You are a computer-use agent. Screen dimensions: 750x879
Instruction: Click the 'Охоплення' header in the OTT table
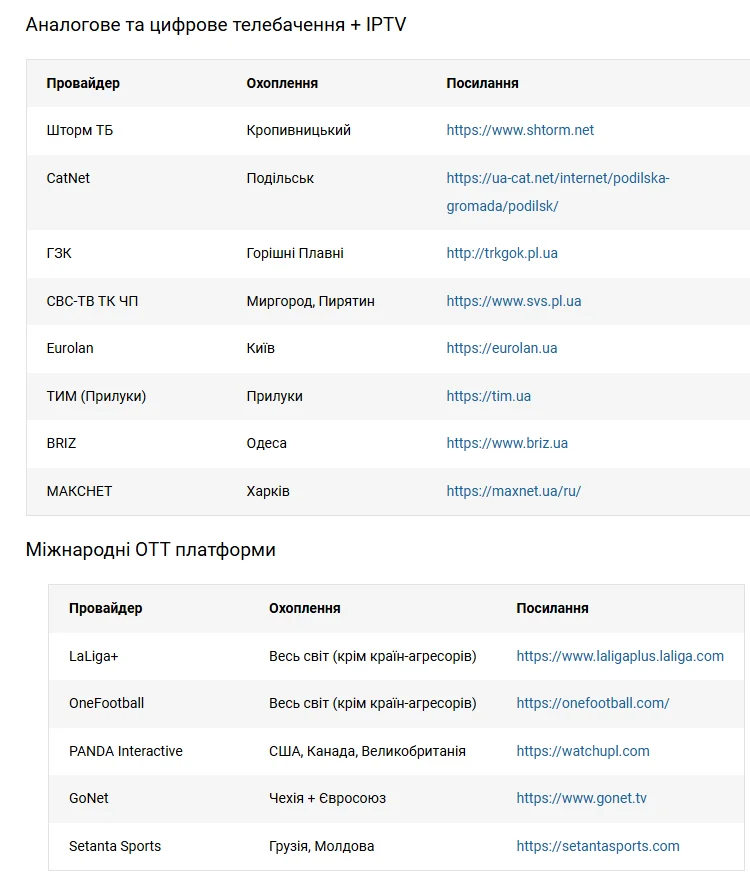point(304,608)
